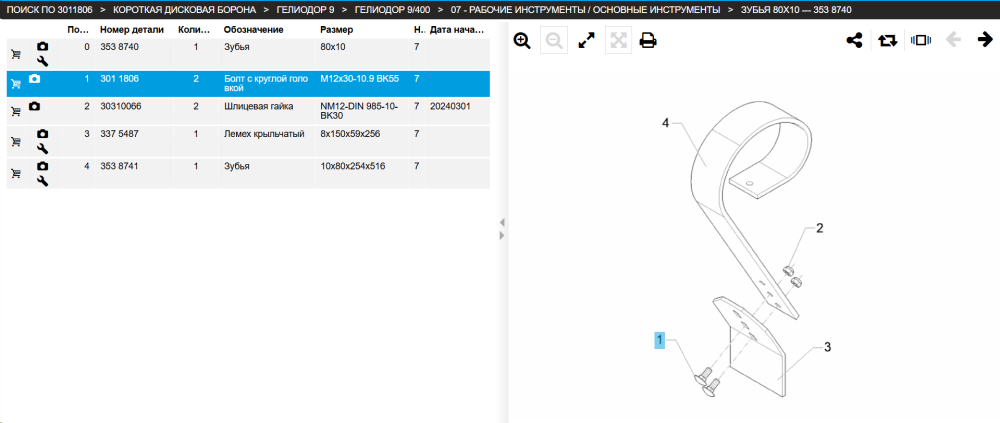Select callout number 4 in the diagram

pyautogui.click(x=665, y=123)
